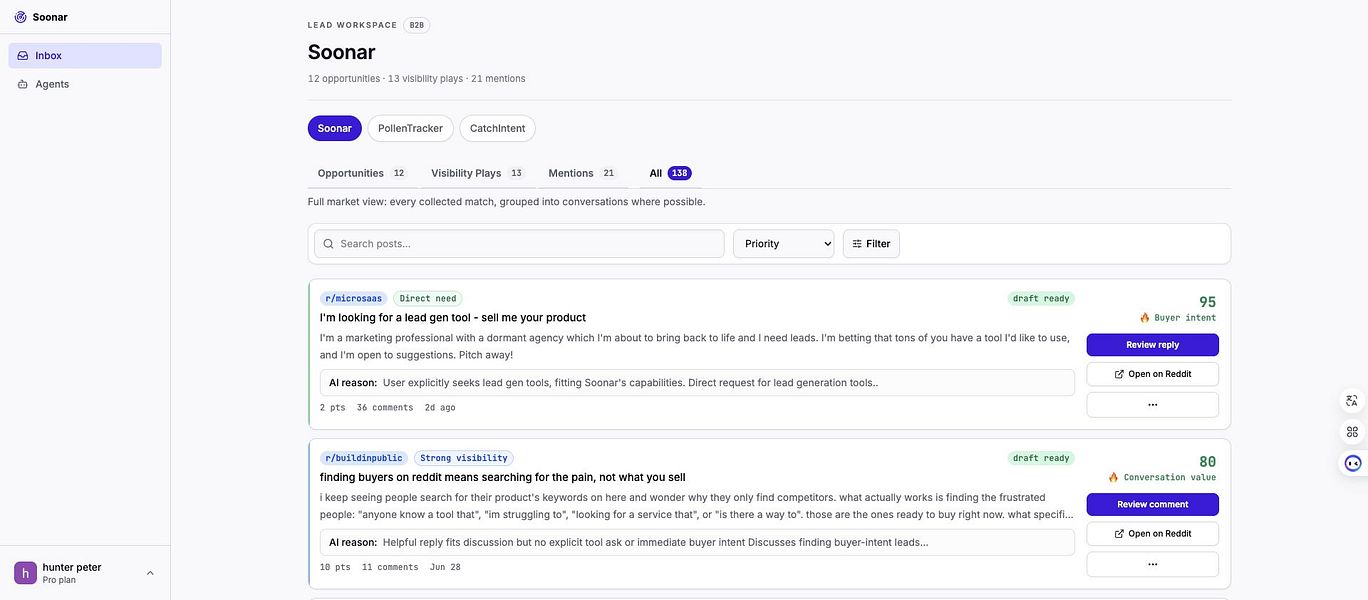
Task: Switch to the Visibility Plays tab
Action: tap(477, 173)
